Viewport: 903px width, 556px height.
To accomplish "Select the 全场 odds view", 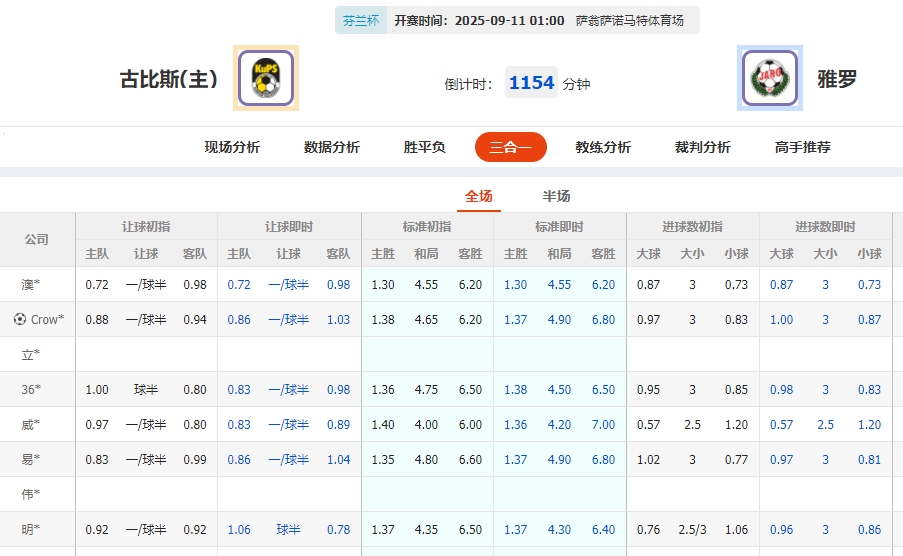I will (x=479, y=196).
